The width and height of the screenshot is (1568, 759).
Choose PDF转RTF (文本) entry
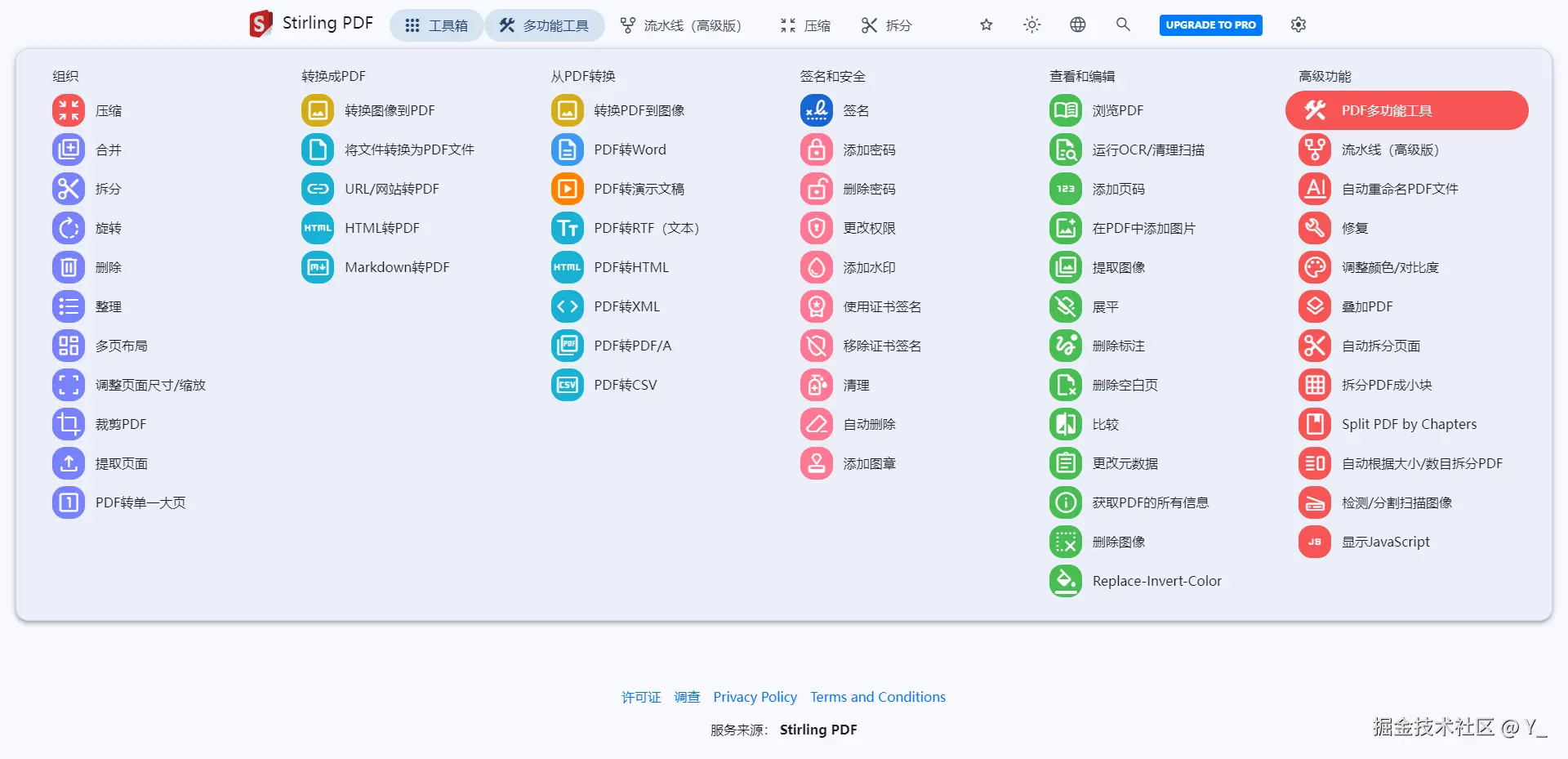point(626,228)
